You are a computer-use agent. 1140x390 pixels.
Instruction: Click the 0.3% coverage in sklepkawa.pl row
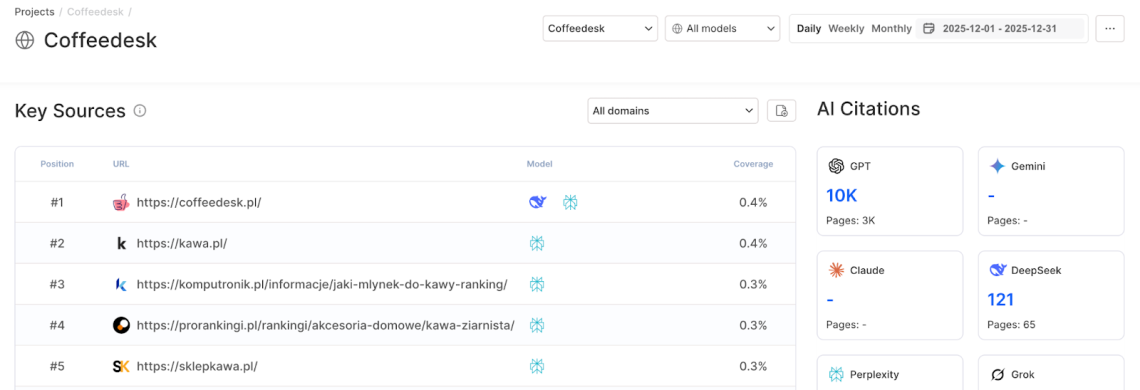753,366
